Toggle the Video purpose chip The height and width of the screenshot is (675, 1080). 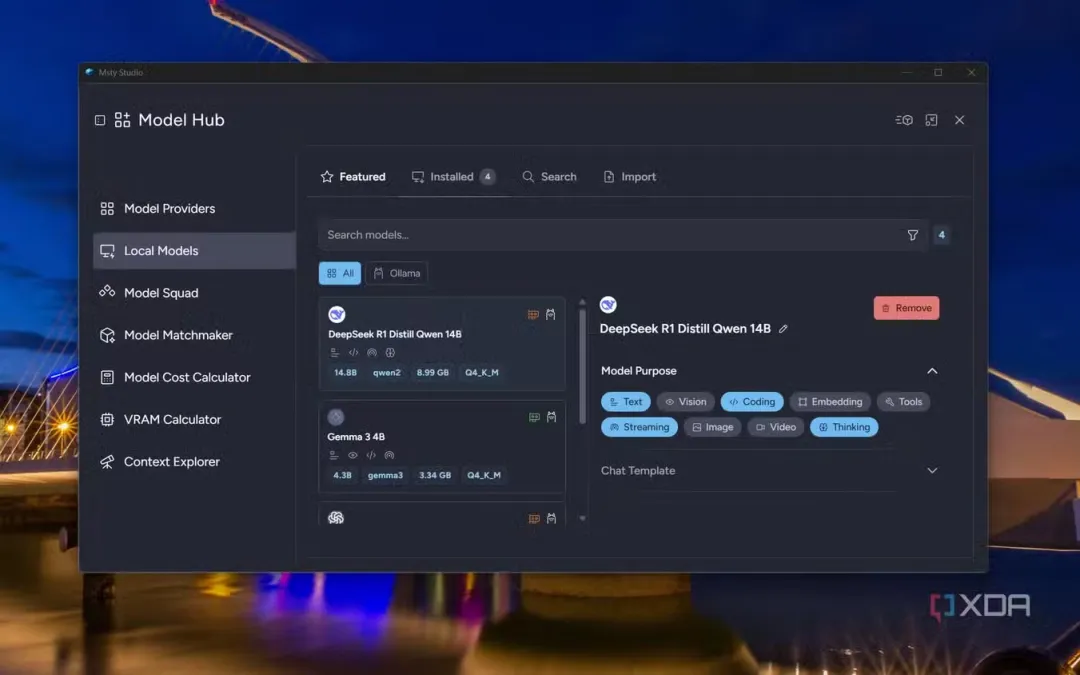[776, 427]
